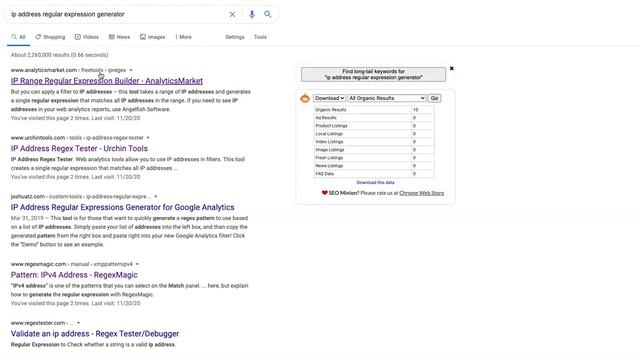The width and height of the screenshot is (640, 360).
Task: Select the Local Listings table row
Action: point(374,134)
